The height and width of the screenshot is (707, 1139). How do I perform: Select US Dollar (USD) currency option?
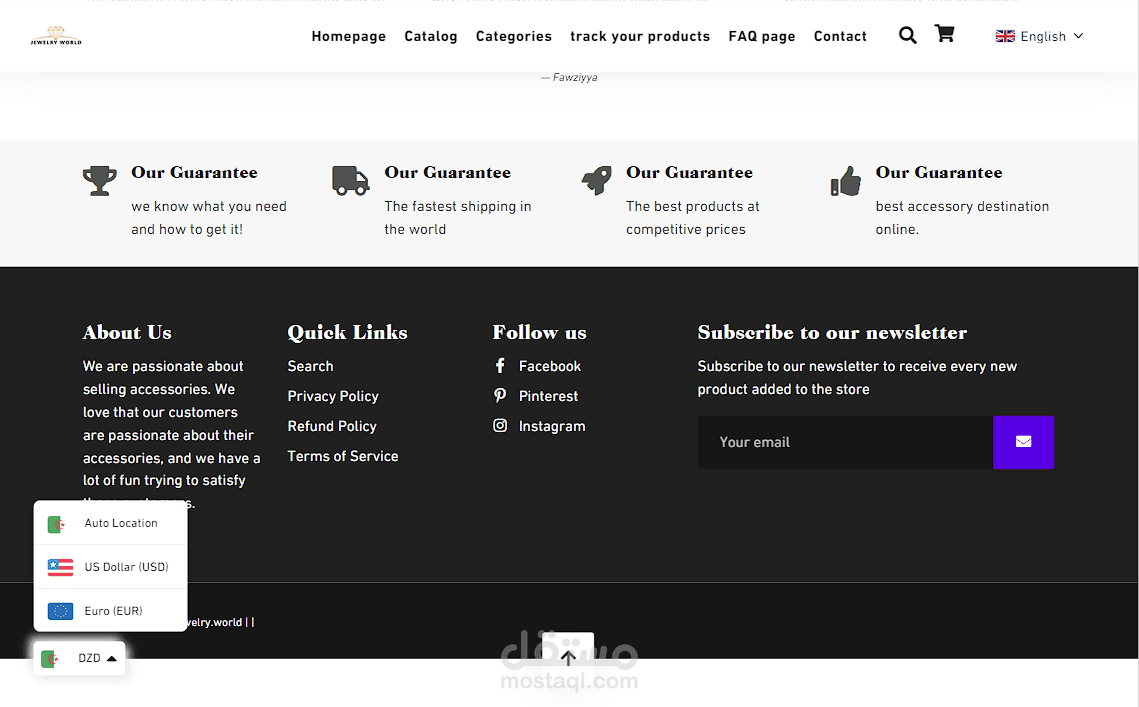tap(111, 567)
